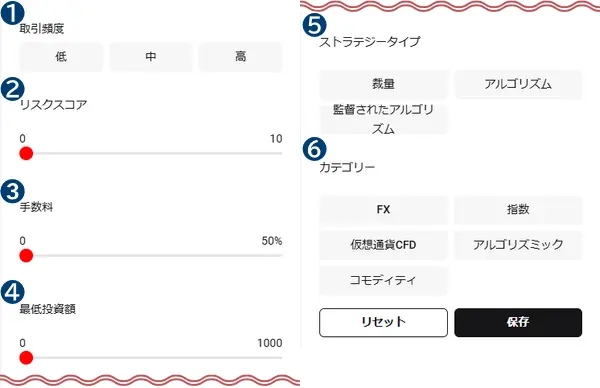This screenshot has width=600, height=388.
Task: Select the コモディティ category
Action: tap(383, 280)
